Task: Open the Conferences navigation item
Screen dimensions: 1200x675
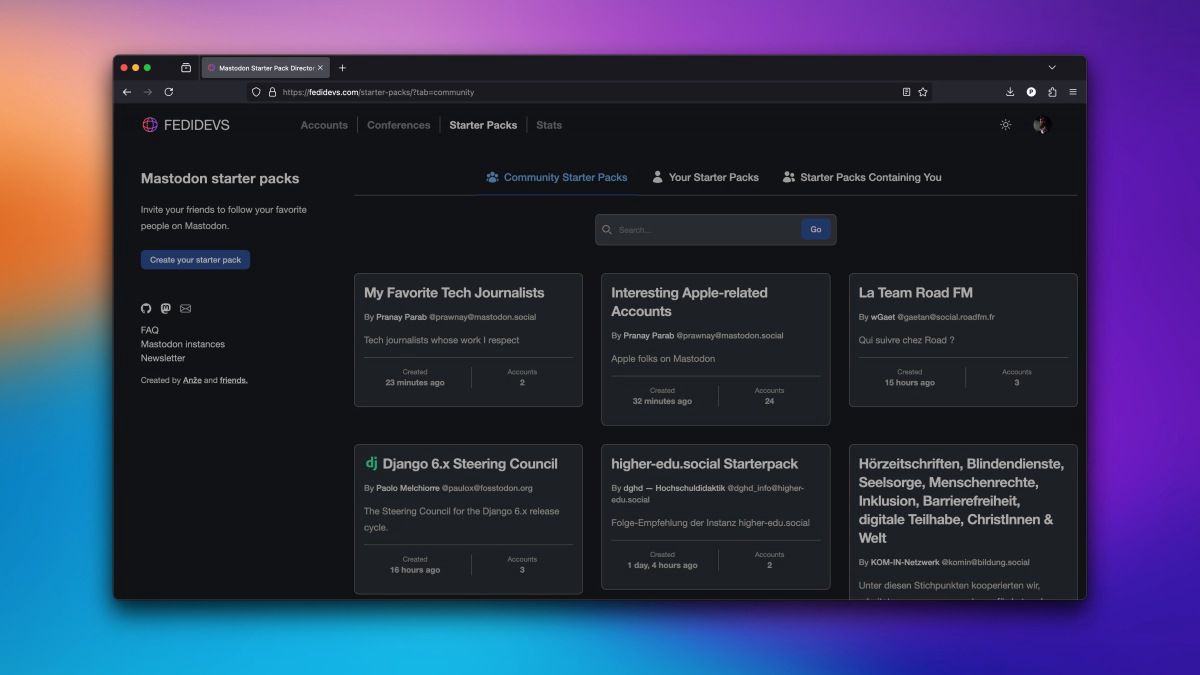Action: pos(398,125)
